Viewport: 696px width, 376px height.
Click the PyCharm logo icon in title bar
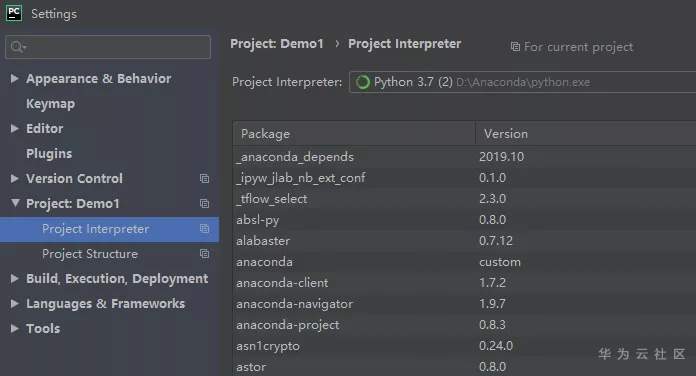tap(13, 12)
